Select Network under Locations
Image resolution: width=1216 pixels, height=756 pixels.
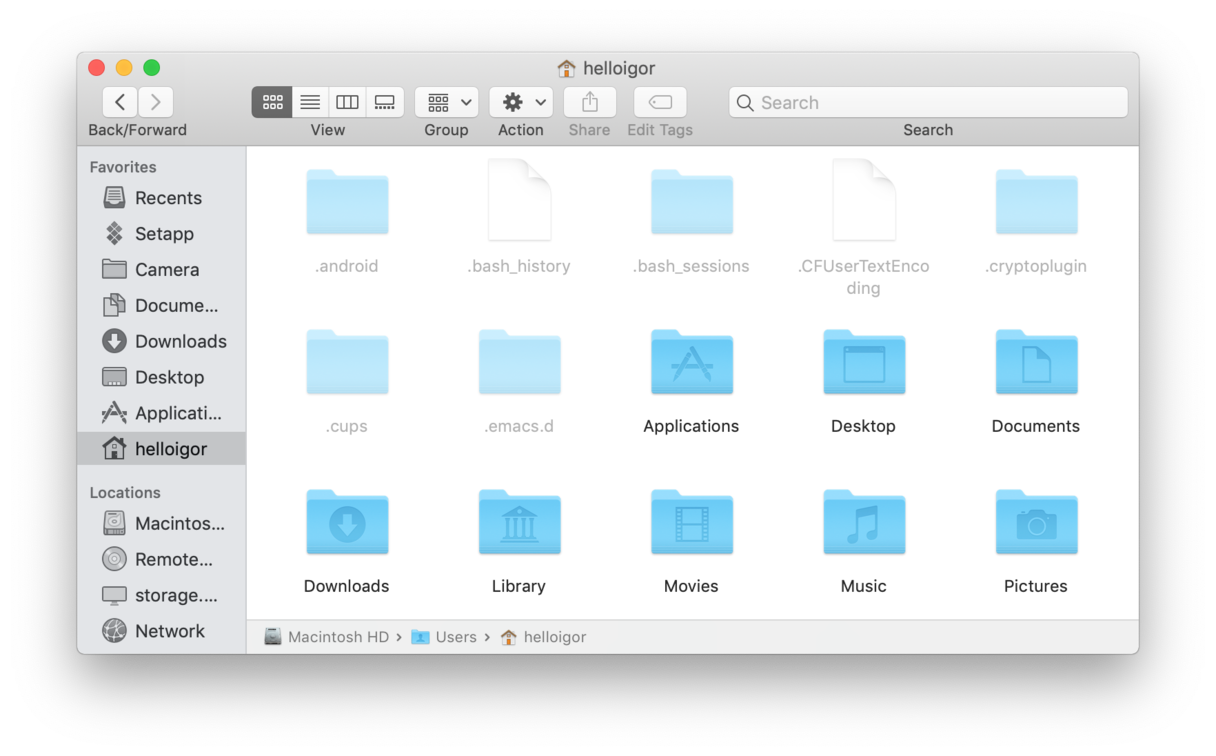[169, 631]
